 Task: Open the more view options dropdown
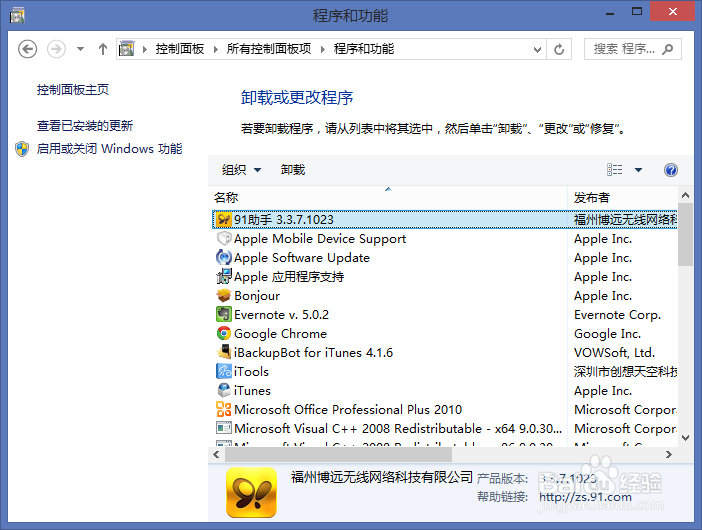click(638, 170)
